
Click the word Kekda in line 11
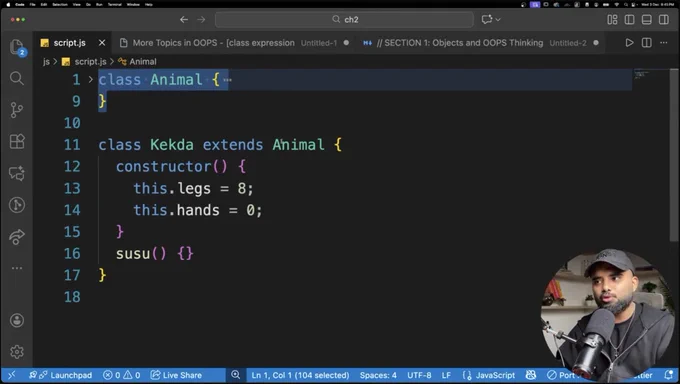pyautogui.click(x=172, y=144)
